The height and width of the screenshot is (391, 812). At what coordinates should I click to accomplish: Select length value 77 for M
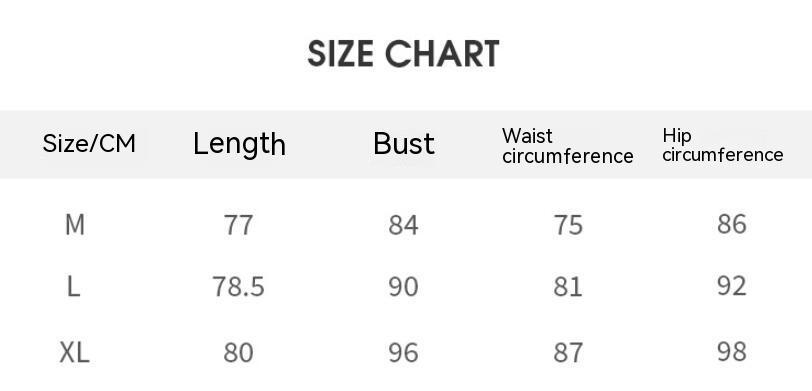pyautogui.click(x=239, y=225)
